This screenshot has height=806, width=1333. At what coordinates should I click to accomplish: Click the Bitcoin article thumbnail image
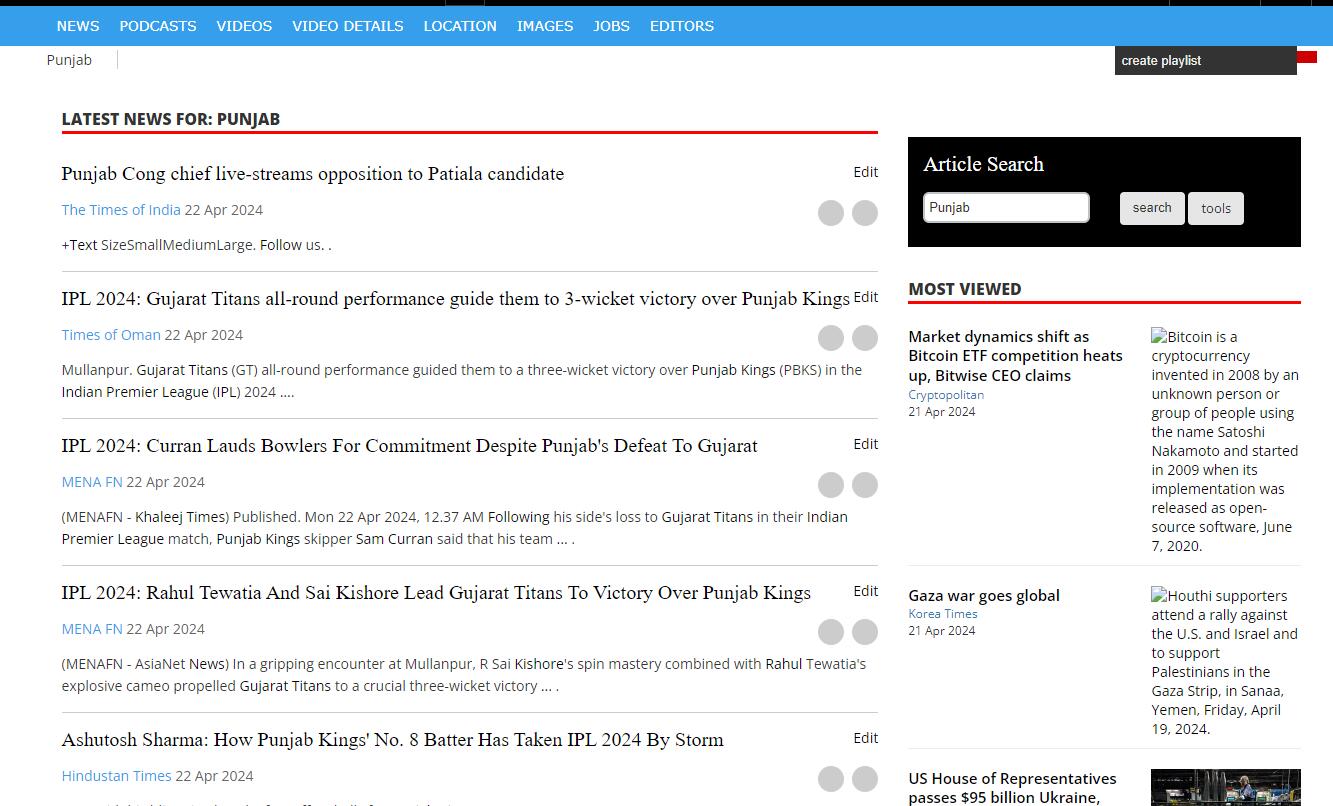click(1226, 441)
